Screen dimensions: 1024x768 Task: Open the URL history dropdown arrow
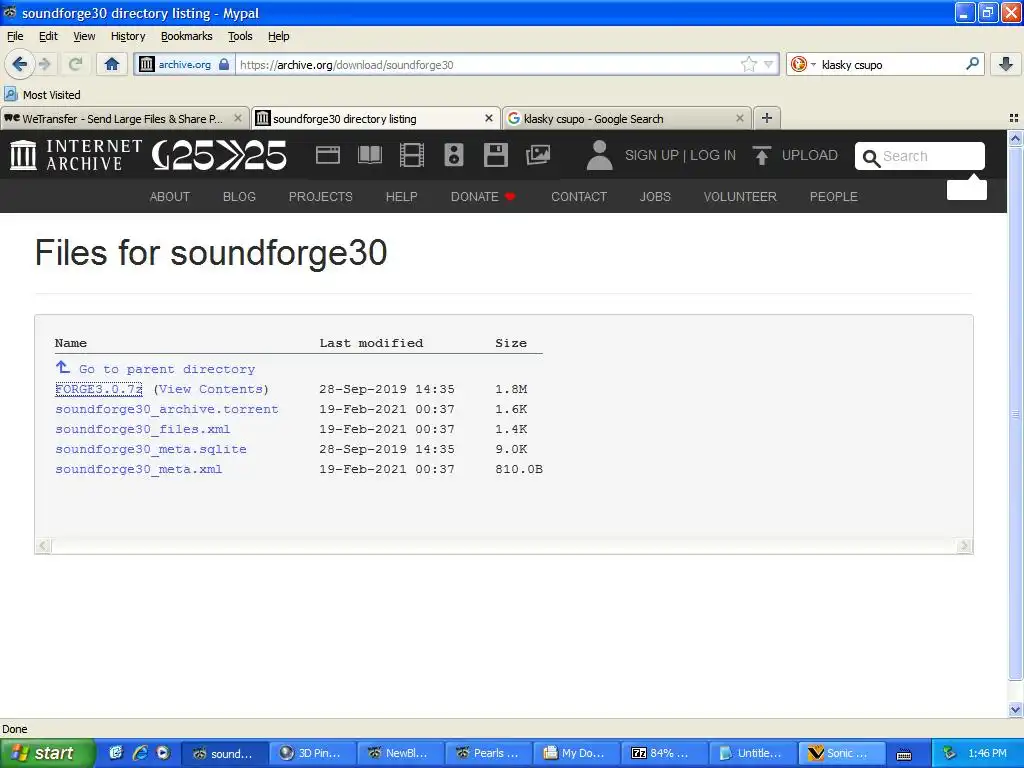click(x=769, y=64)
